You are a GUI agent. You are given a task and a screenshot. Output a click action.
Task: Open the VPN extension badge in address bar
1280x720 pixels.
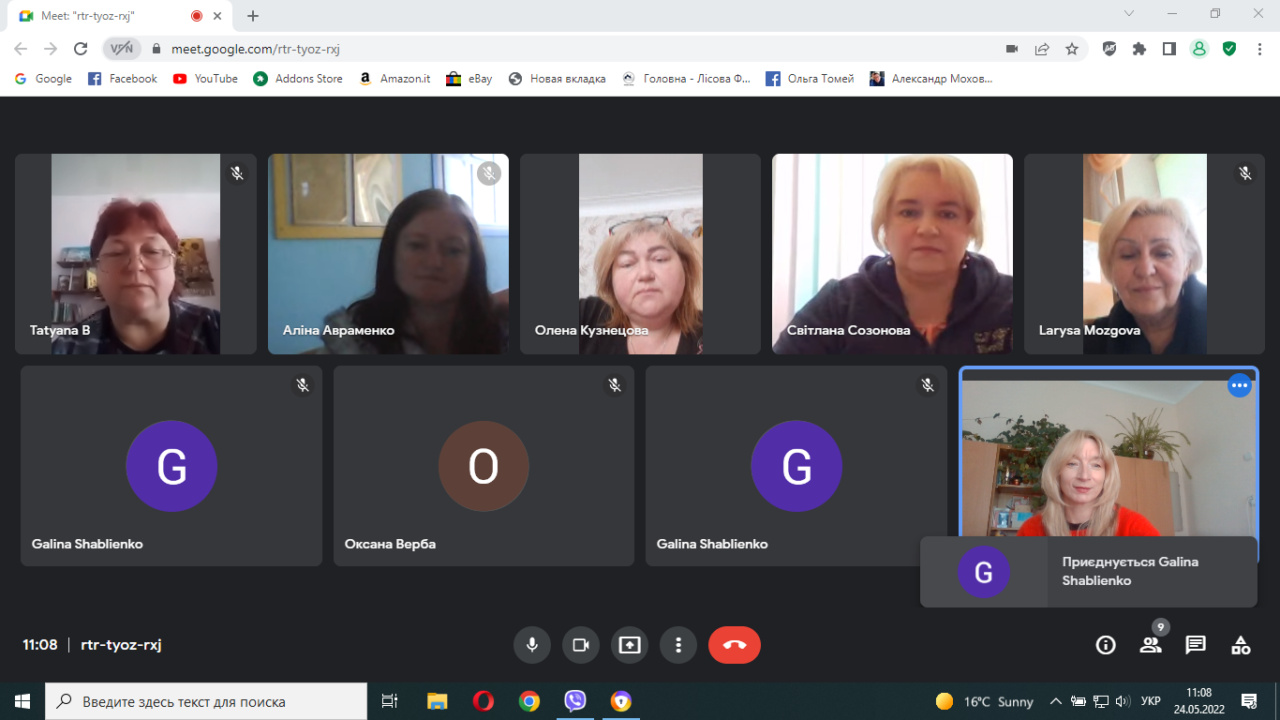click(121, 48)
